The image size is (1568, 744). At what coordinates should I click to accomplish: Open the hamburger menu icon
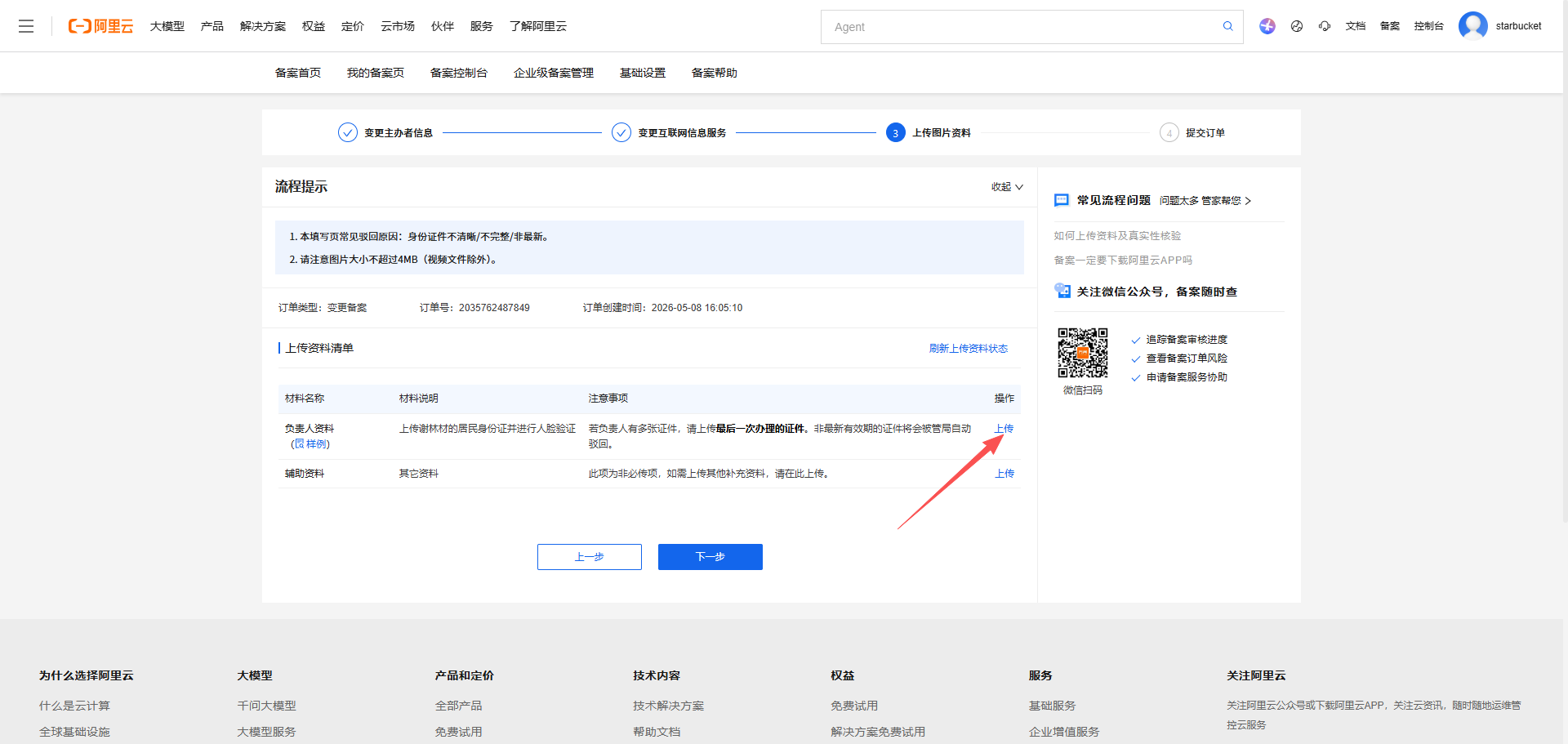[x=26, y=26]
